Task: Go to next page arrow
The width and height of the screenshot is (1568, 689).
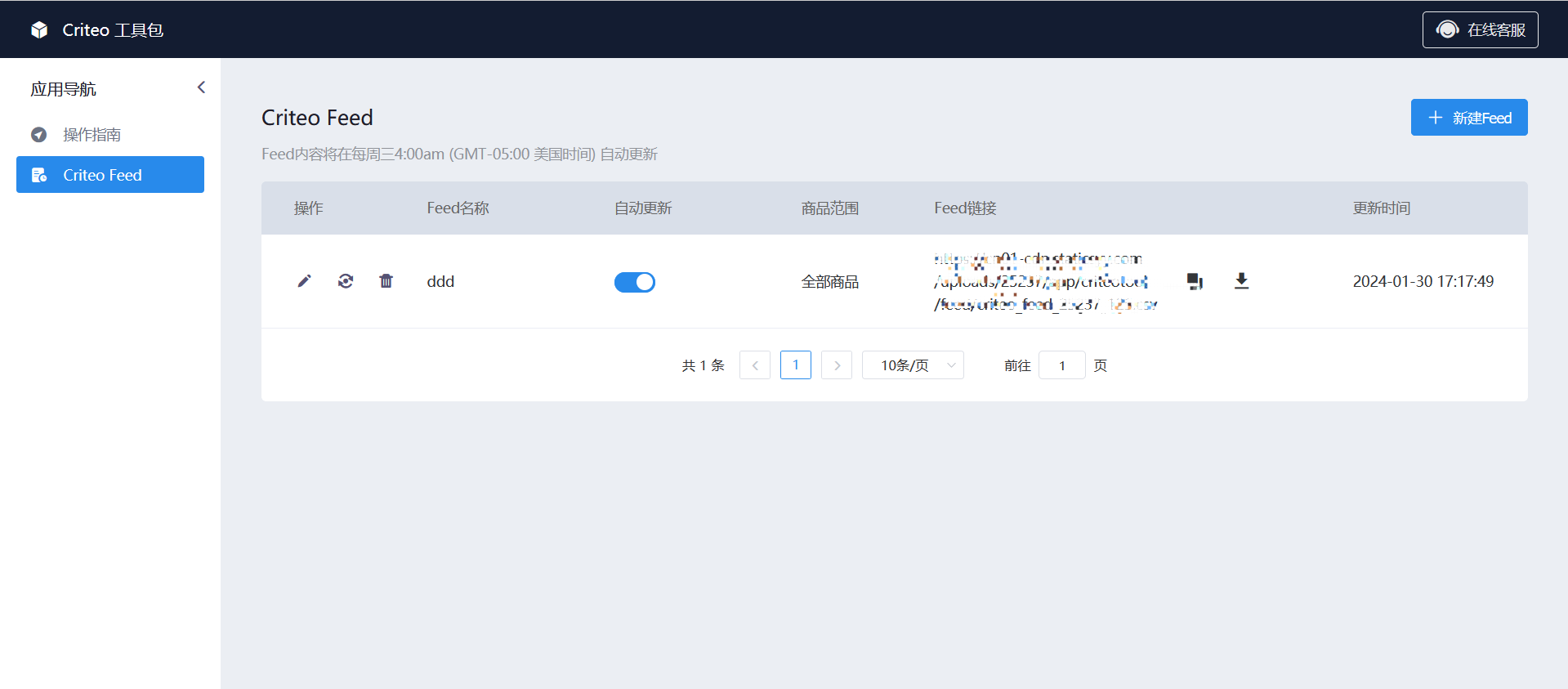Action: (x=837, y=365)
